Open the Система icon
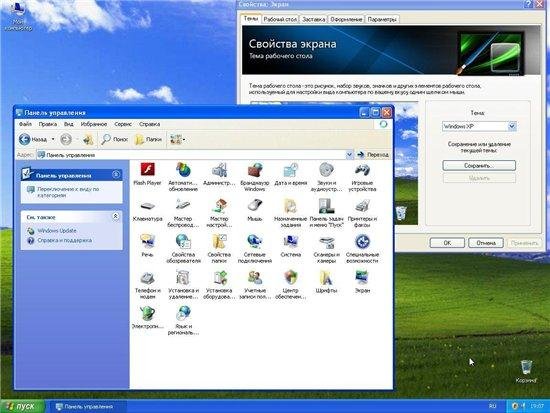Viewport: 550px width, 413px height. (x=290, y=246)
